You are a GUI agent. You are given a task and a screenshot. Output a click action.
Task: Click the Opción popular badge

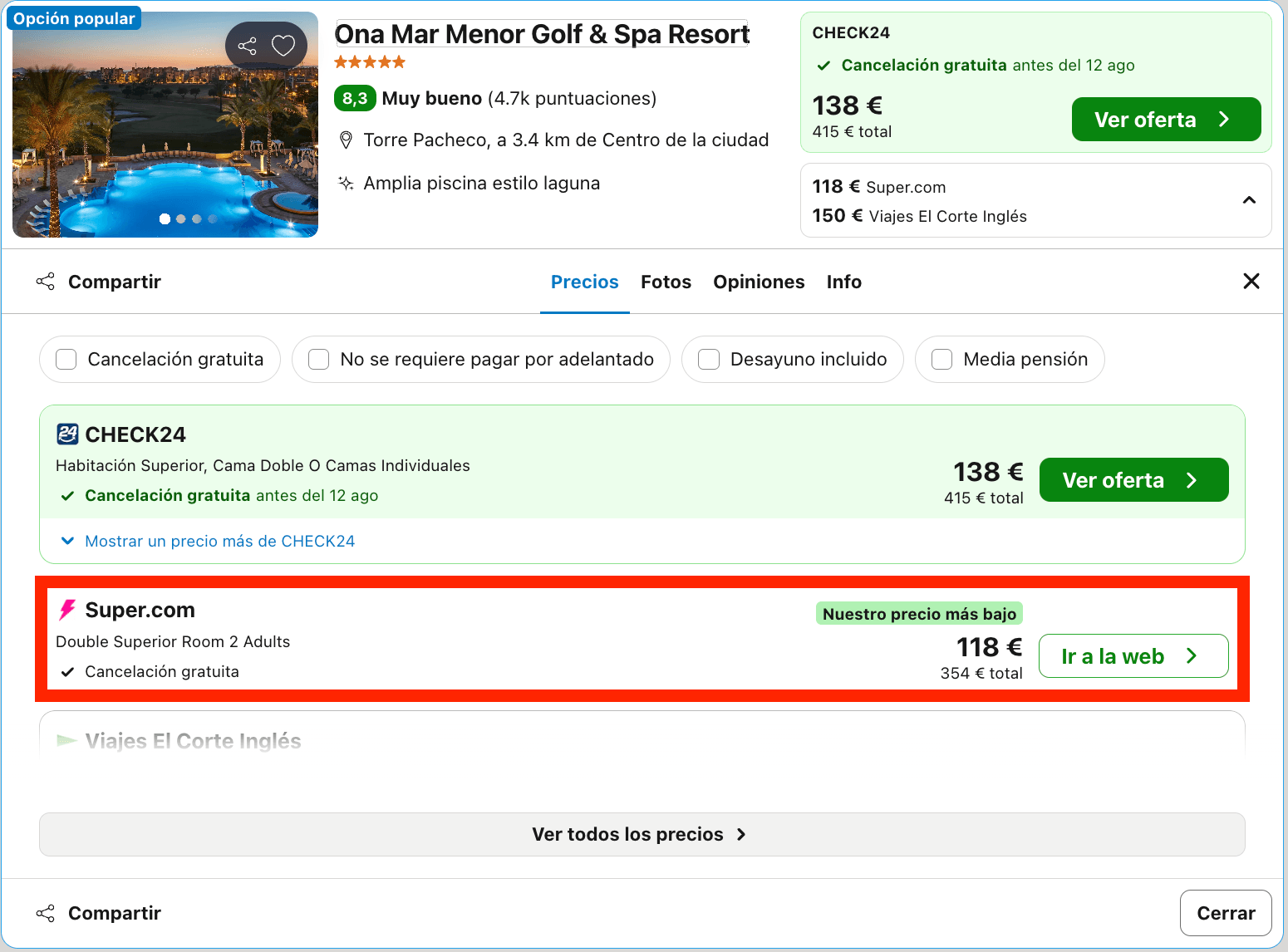click(x=74, y=18)
